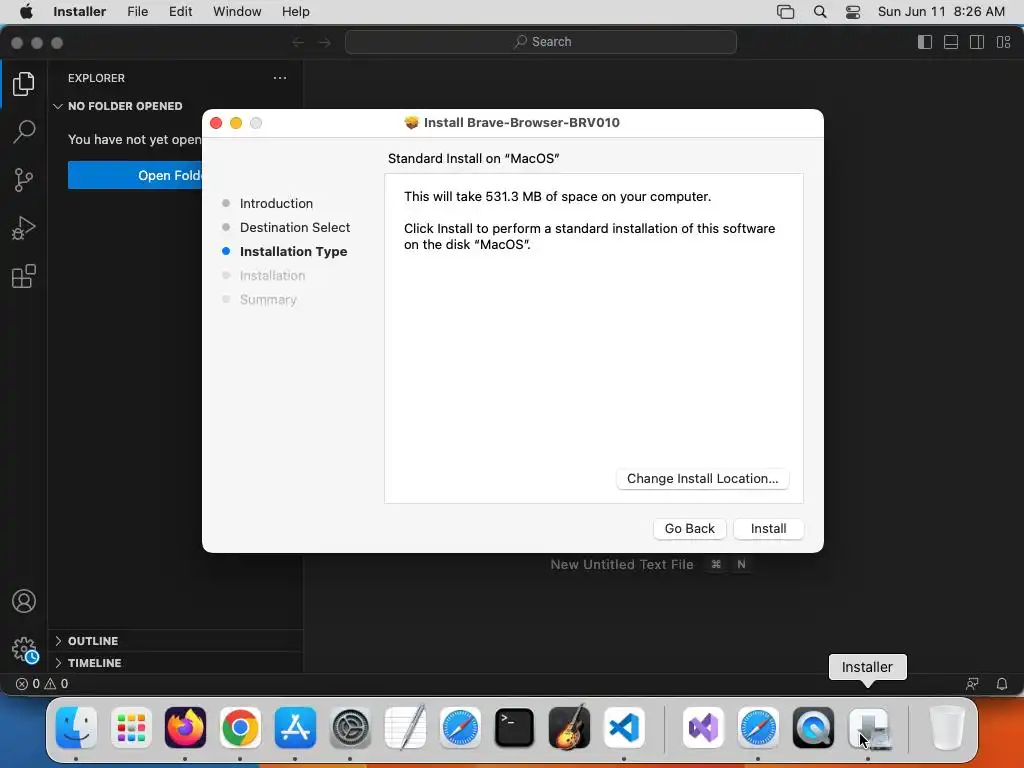Open the Stage Manager menu bar icon

(786, 12)
